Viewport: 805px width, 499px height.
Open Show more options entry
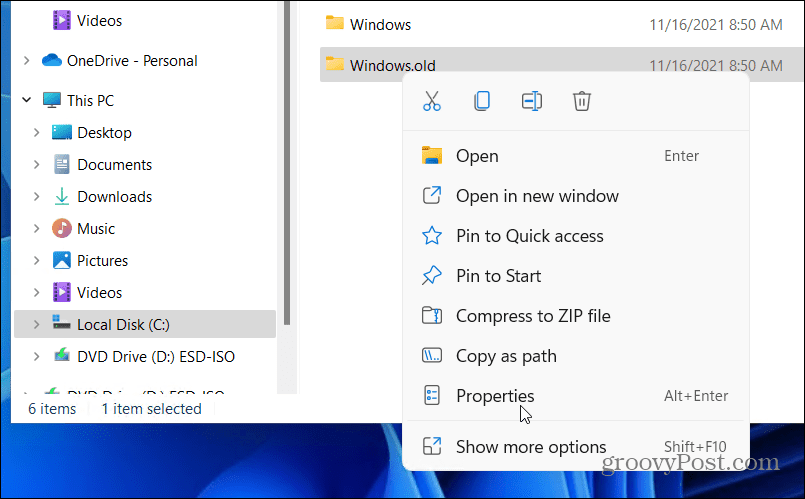[x=531, y=447]
